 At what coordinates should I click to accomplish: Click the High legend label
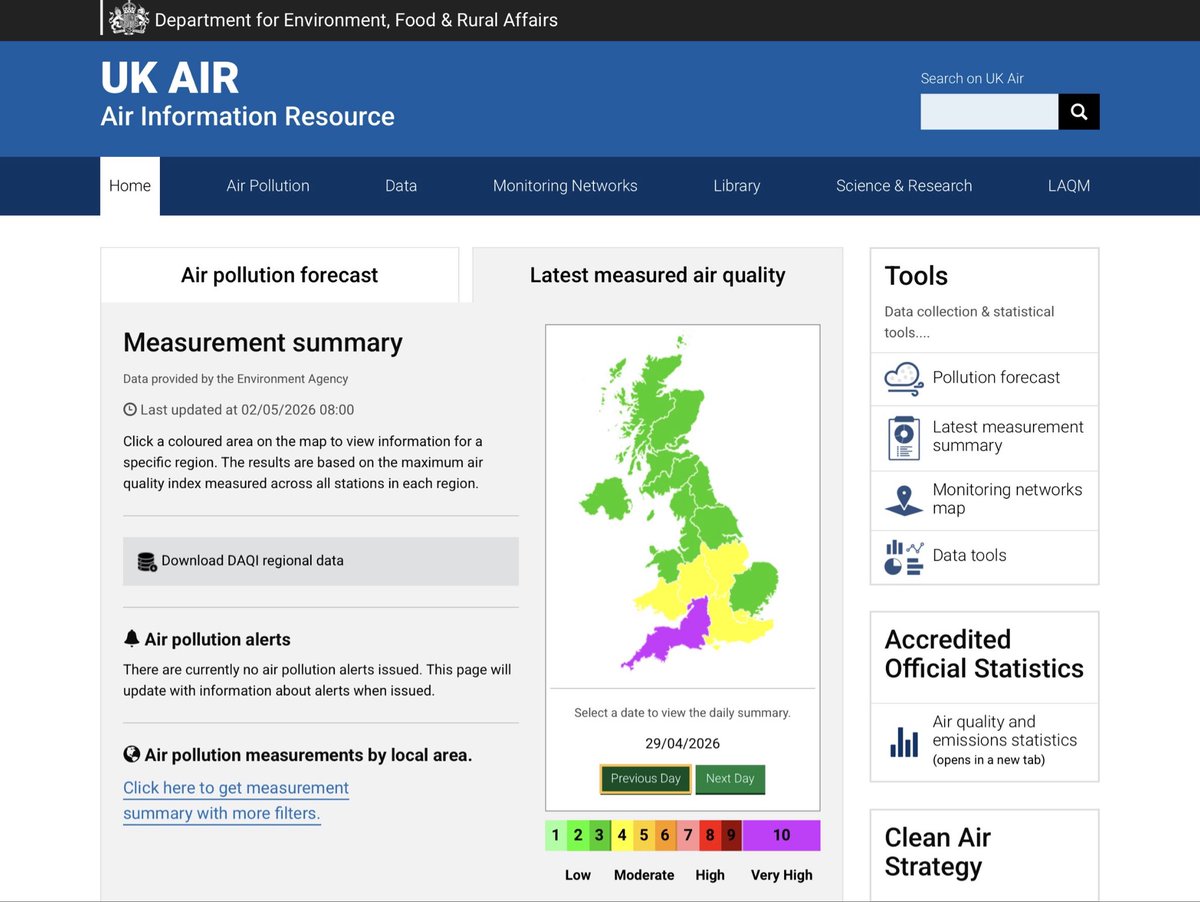click(710, 875)
